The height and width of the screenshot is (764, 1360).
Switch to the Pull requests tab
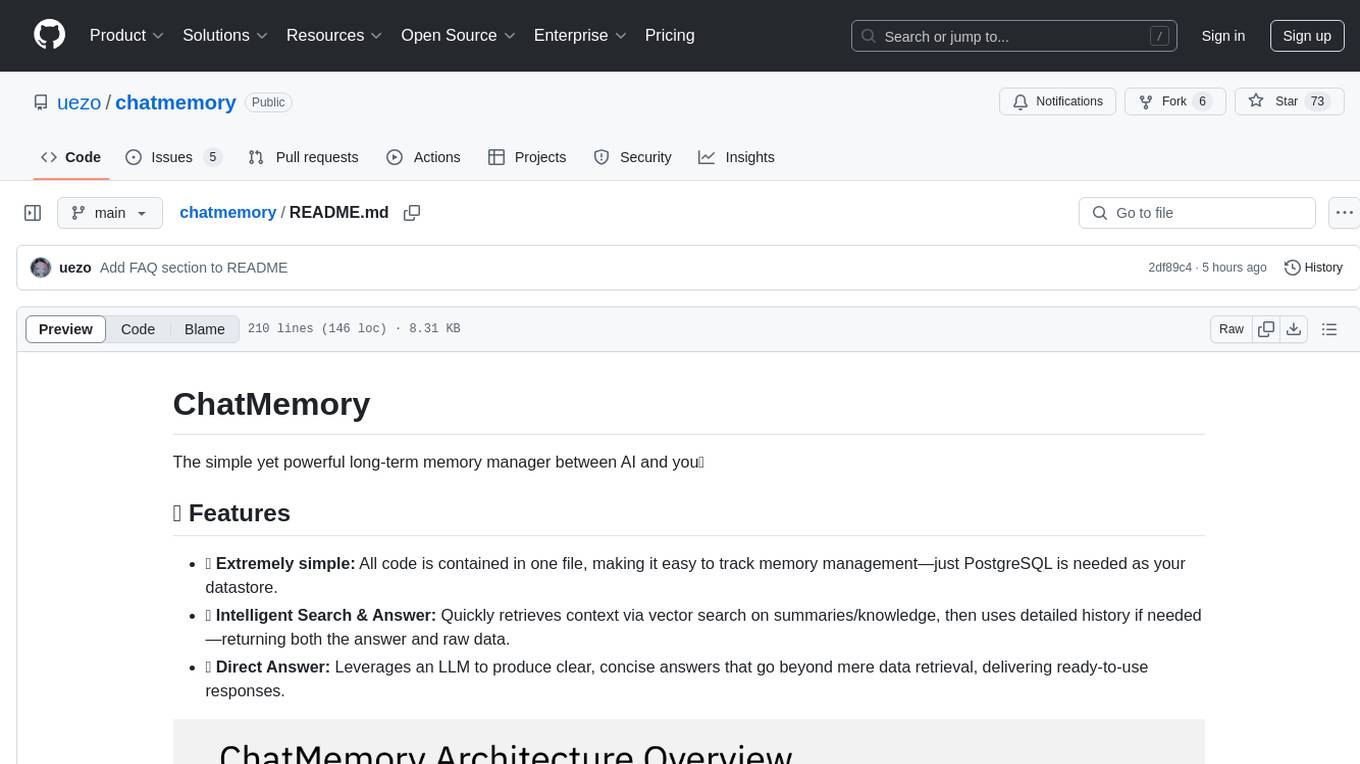pyautogui.click(x=303, y=157)
